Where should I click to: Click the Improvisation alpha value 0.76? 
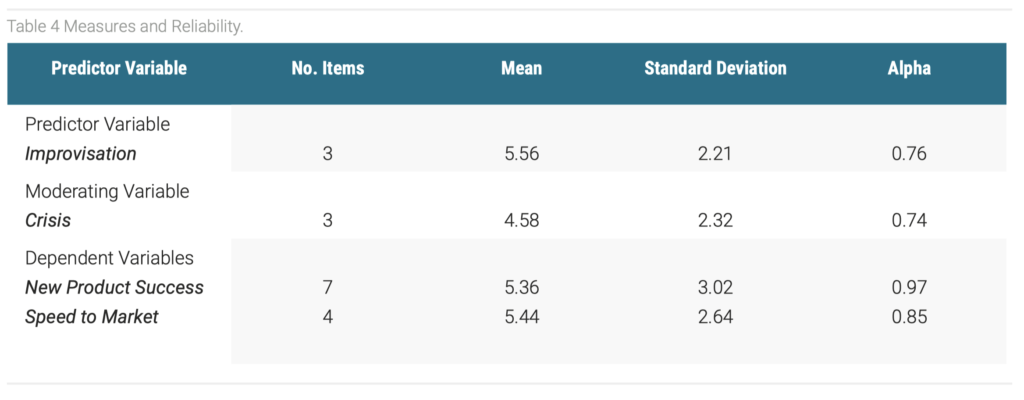(x=909, y=154)
